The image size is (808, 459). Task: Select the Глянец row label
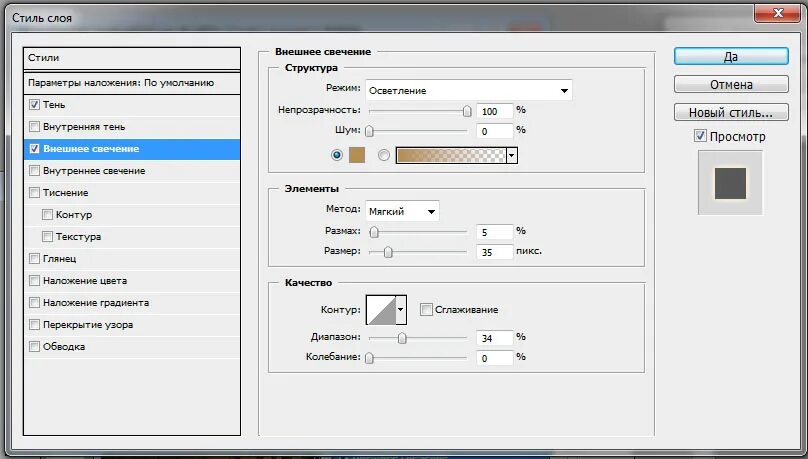[59, 259]
